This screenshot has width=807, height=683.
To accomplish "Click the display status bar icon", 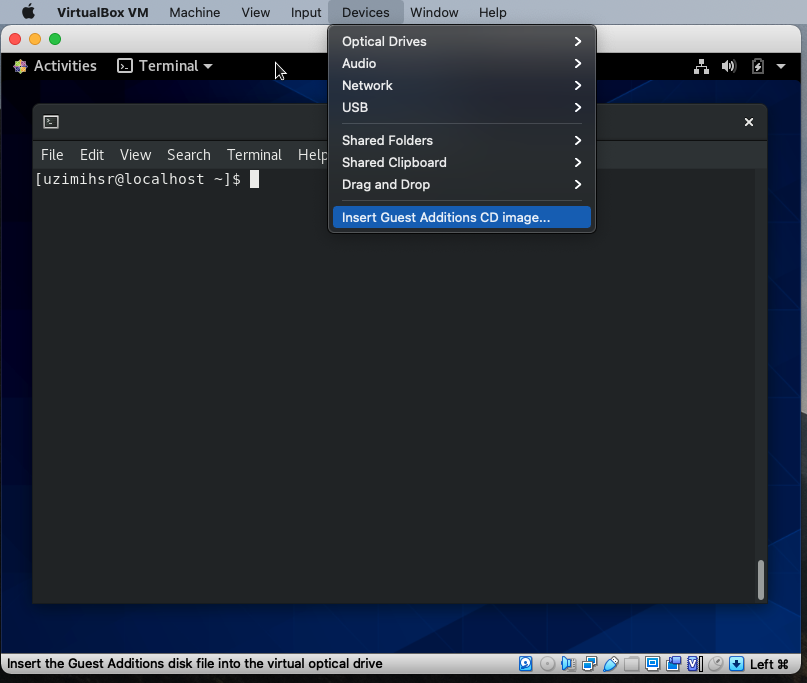I will click(x=653, y=664).
